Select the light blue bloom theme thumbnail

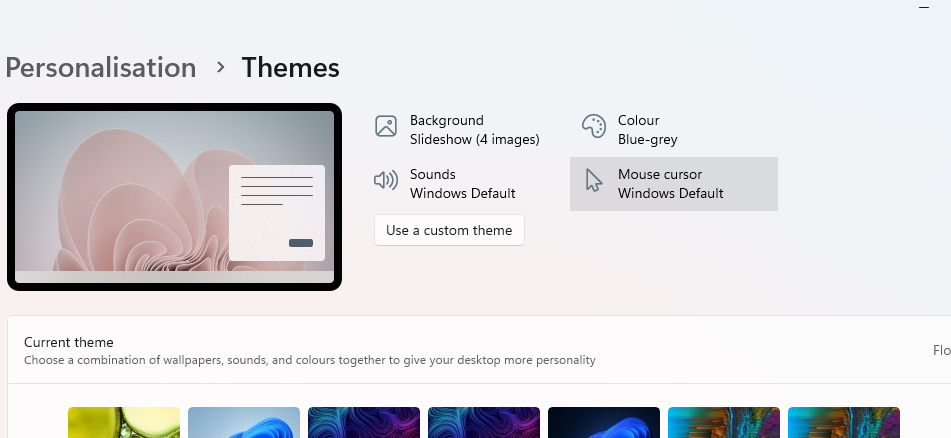pos(244,423)
